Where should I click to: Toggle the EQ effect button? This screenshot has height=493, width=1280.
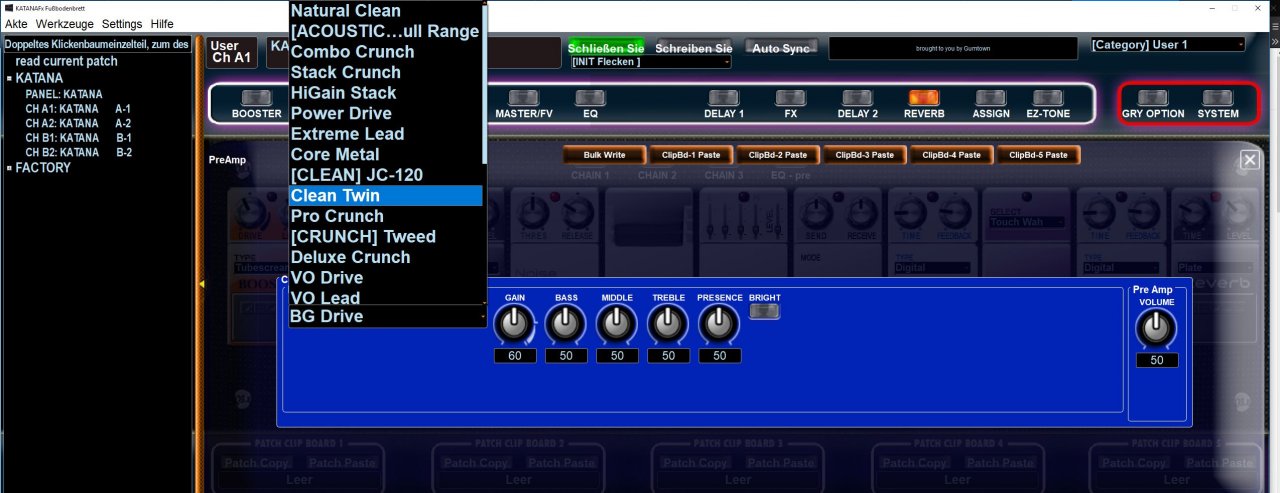590,98
